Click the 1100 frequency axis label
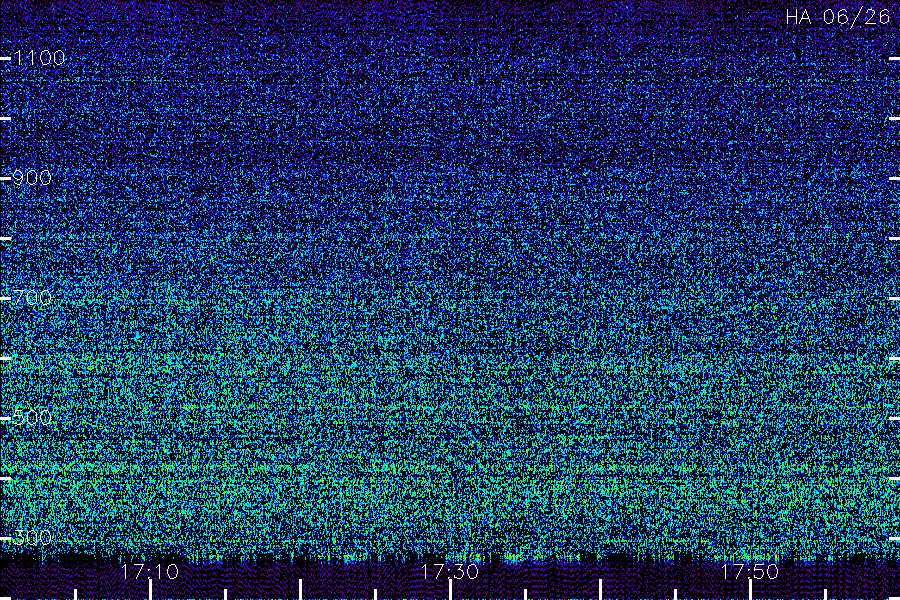This screenshot has height=600, width=900. pos(40,58)
